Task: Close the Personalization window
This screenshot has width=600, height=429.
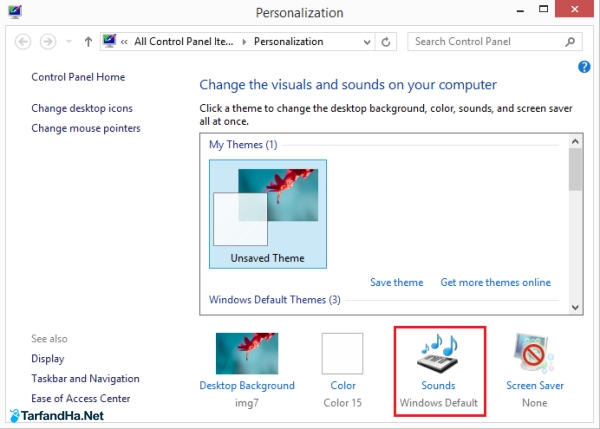Action: [x=574, y=9]
